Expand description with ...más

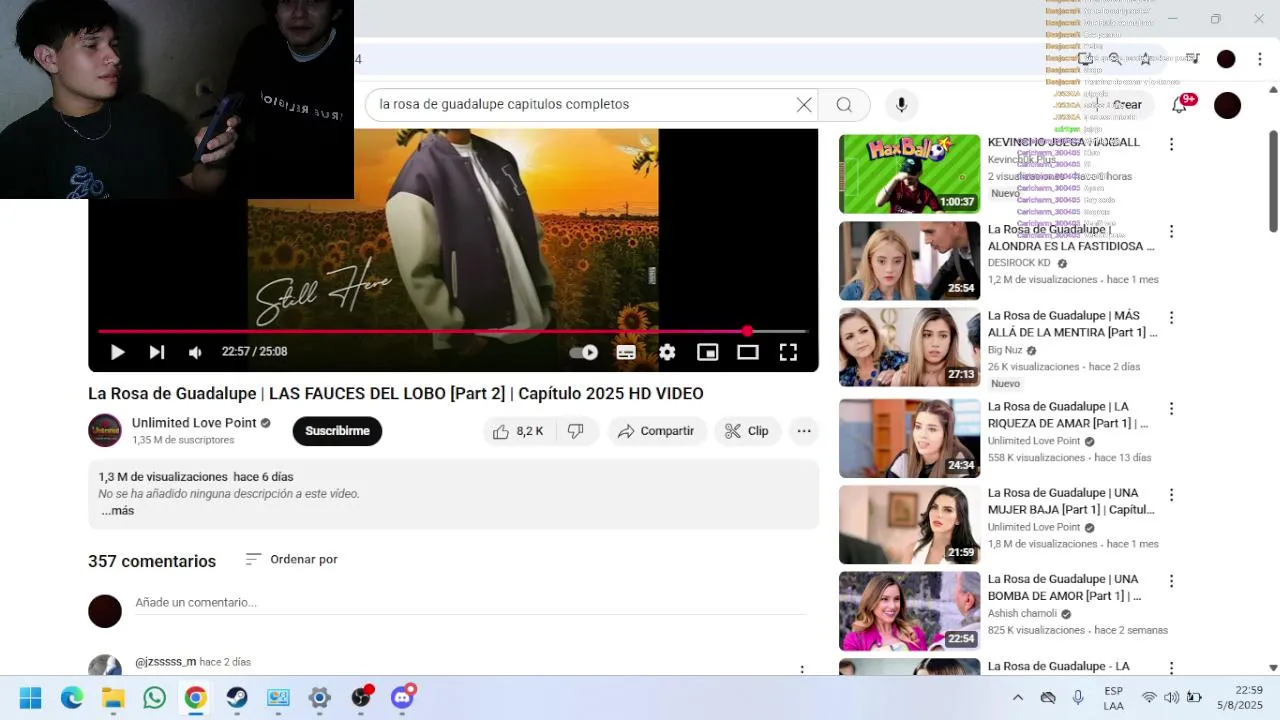coord(117,511)
